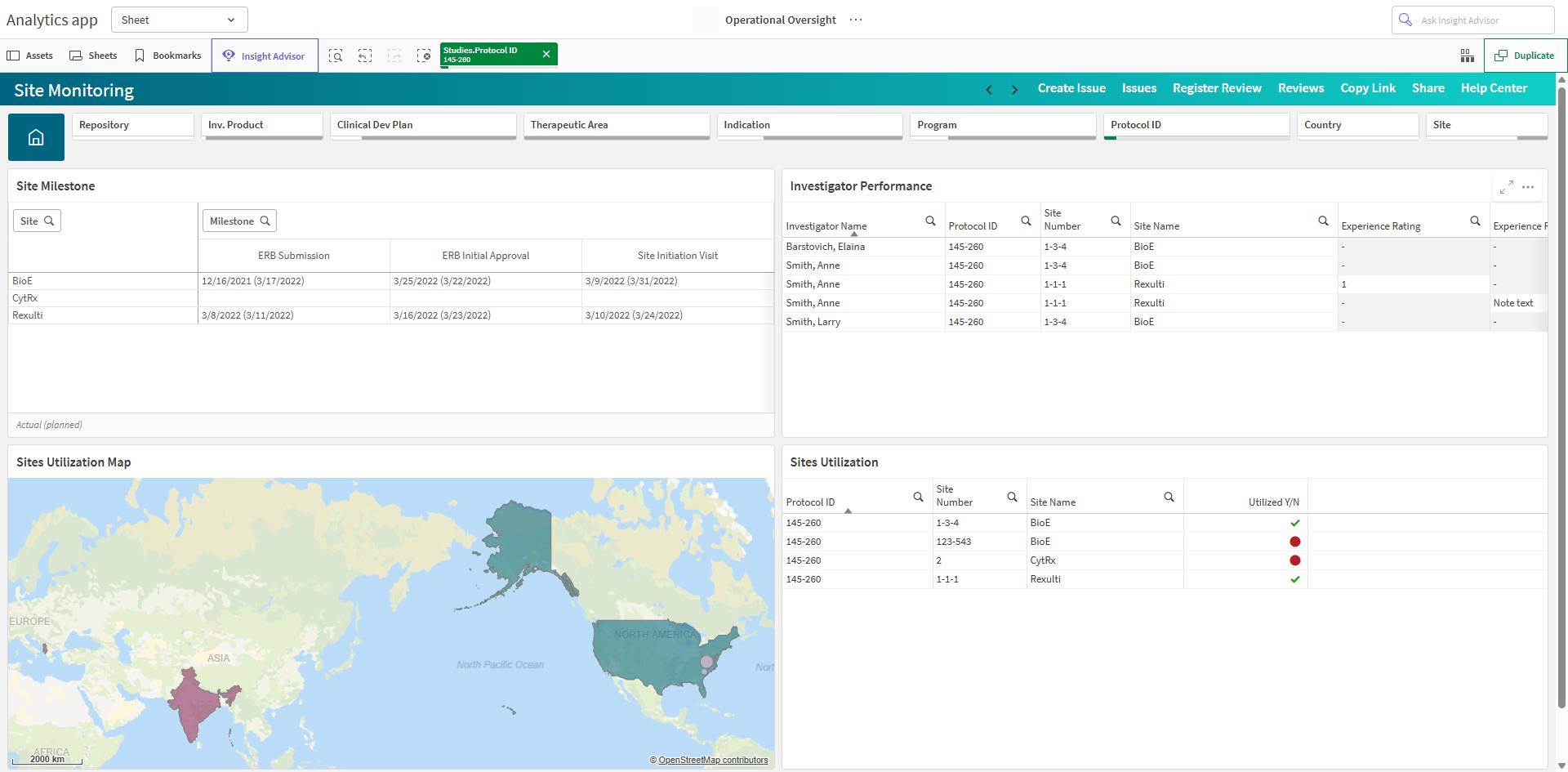Open the Sheet dropdown

(x=179, y=20)
